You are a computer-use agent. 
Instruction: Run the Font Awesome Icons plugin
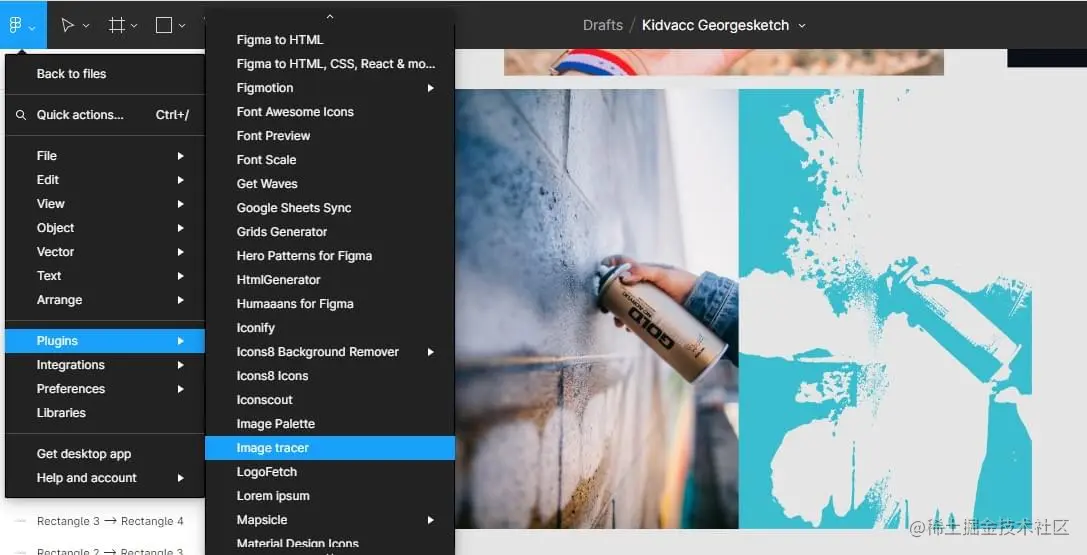[x=330, y=112]
